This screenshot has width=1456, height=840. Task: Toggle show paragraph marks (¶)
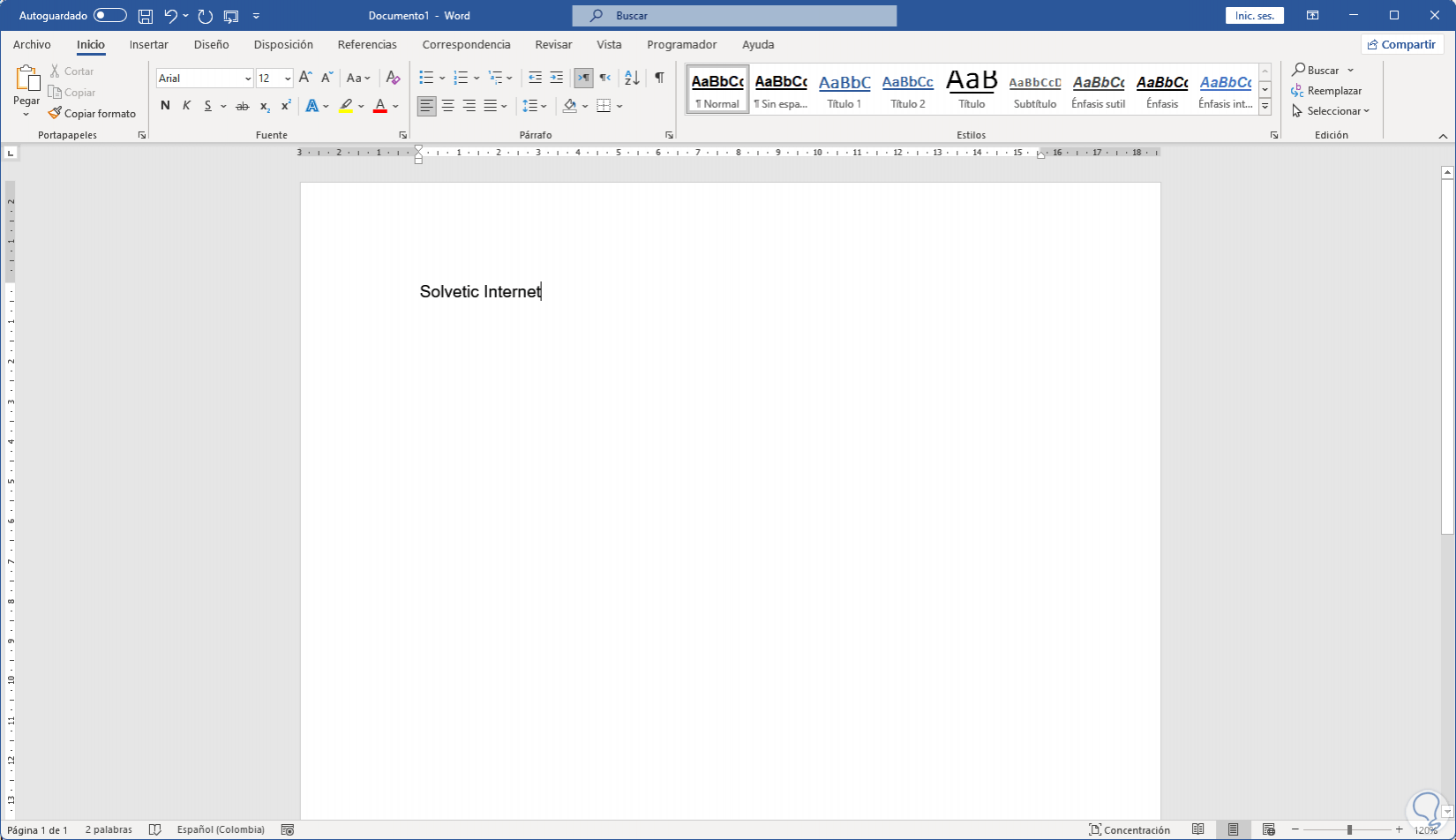click(x=659, y=78)
